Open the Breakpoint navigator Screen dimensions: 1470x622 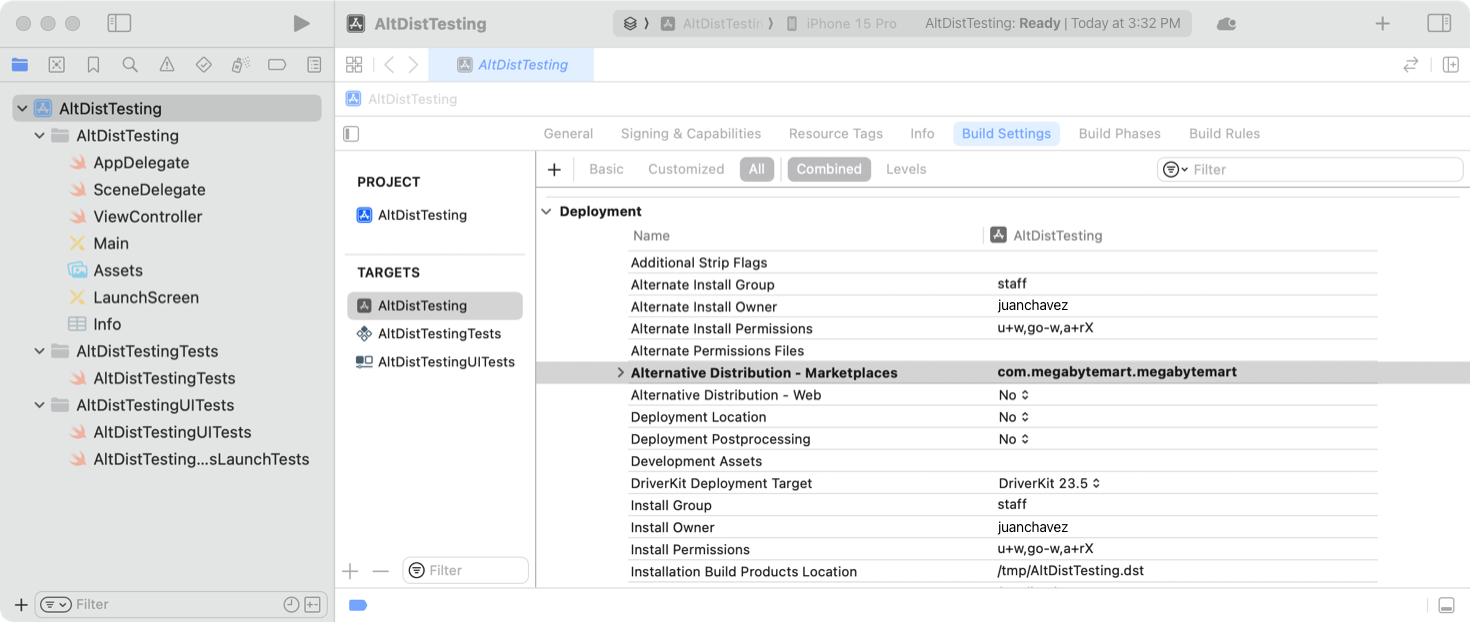click(x=276, y=63)
